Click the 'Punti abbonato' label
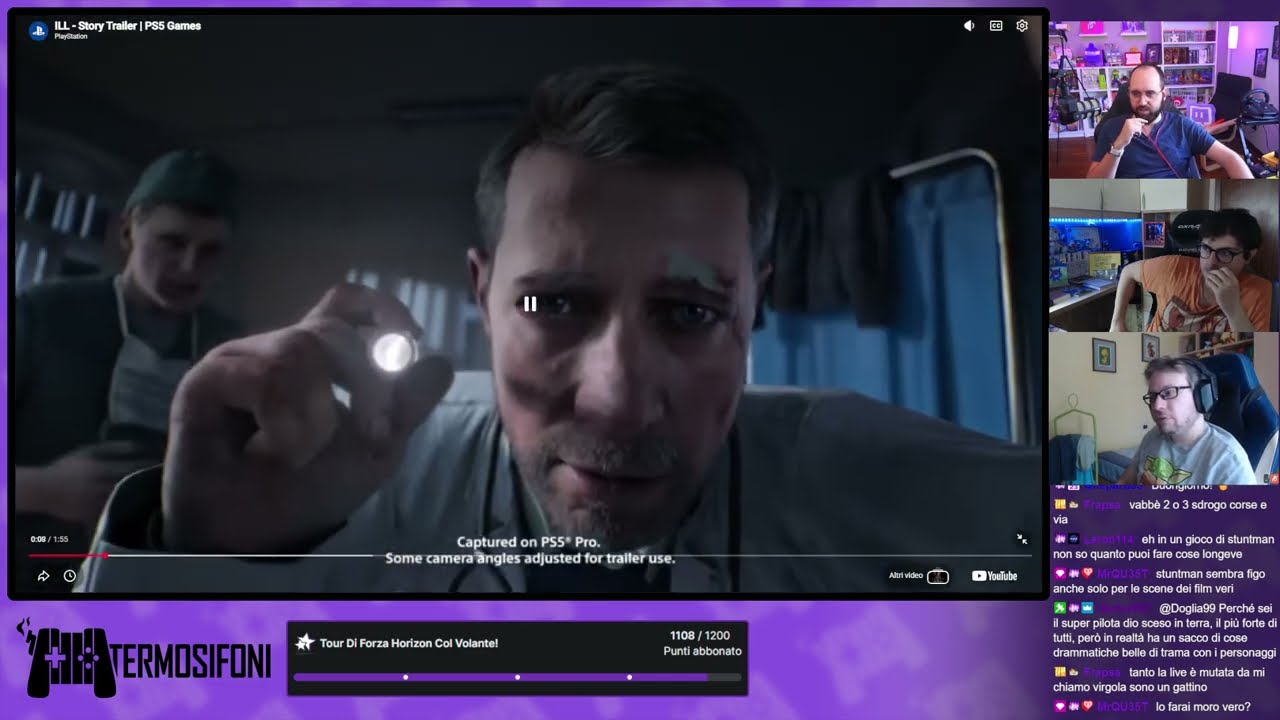This screenshot has height=720, width=1280. click(702, 651)
